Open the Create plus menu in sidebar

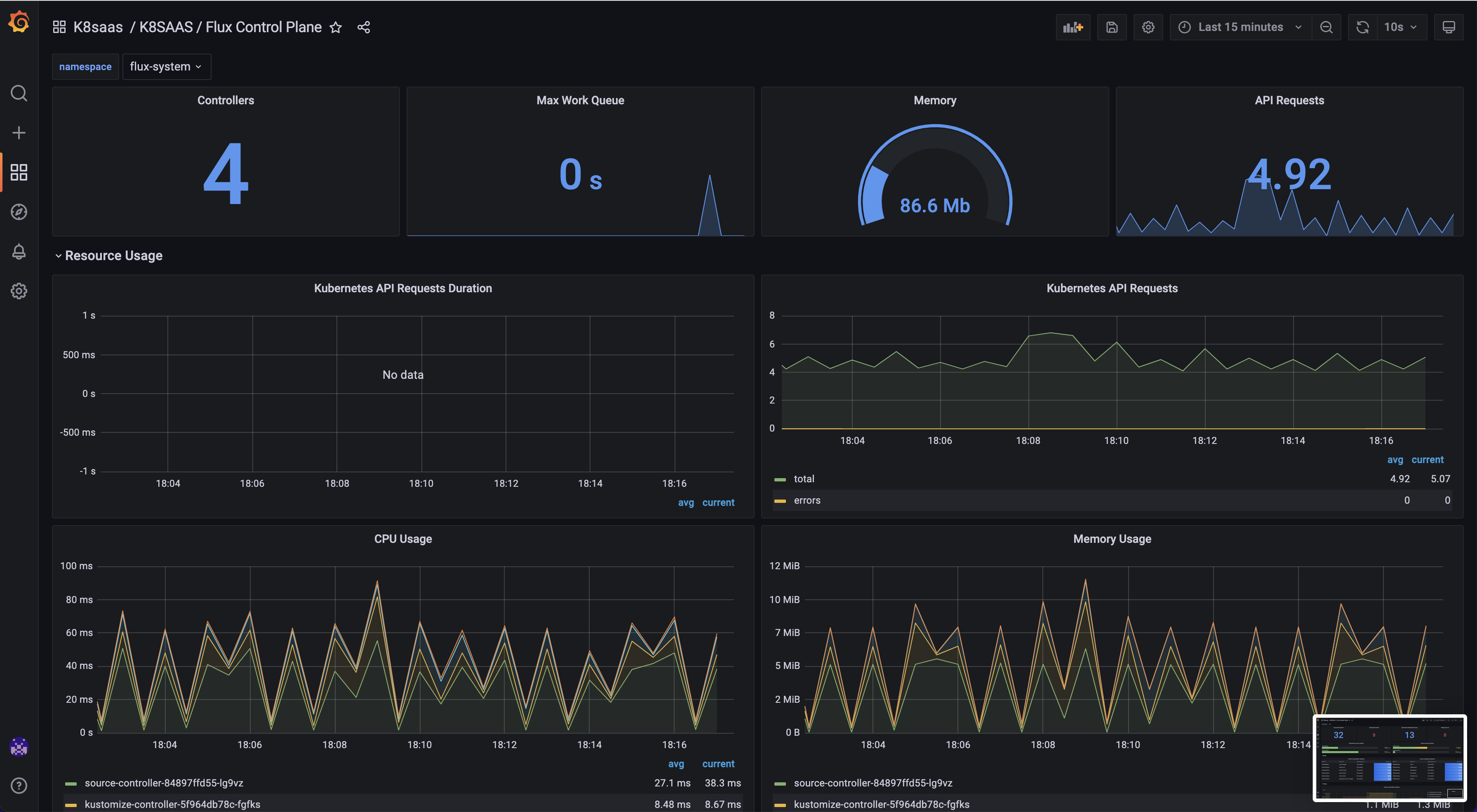click(19, 133)
